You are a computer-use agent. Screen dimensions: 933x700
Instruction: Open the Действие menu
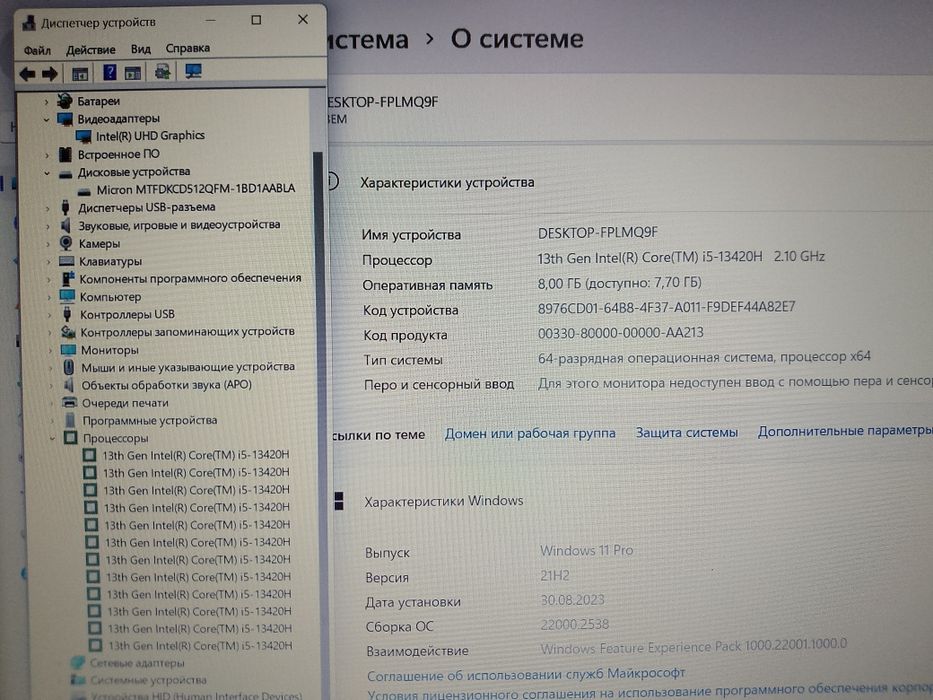pos(90,50)
